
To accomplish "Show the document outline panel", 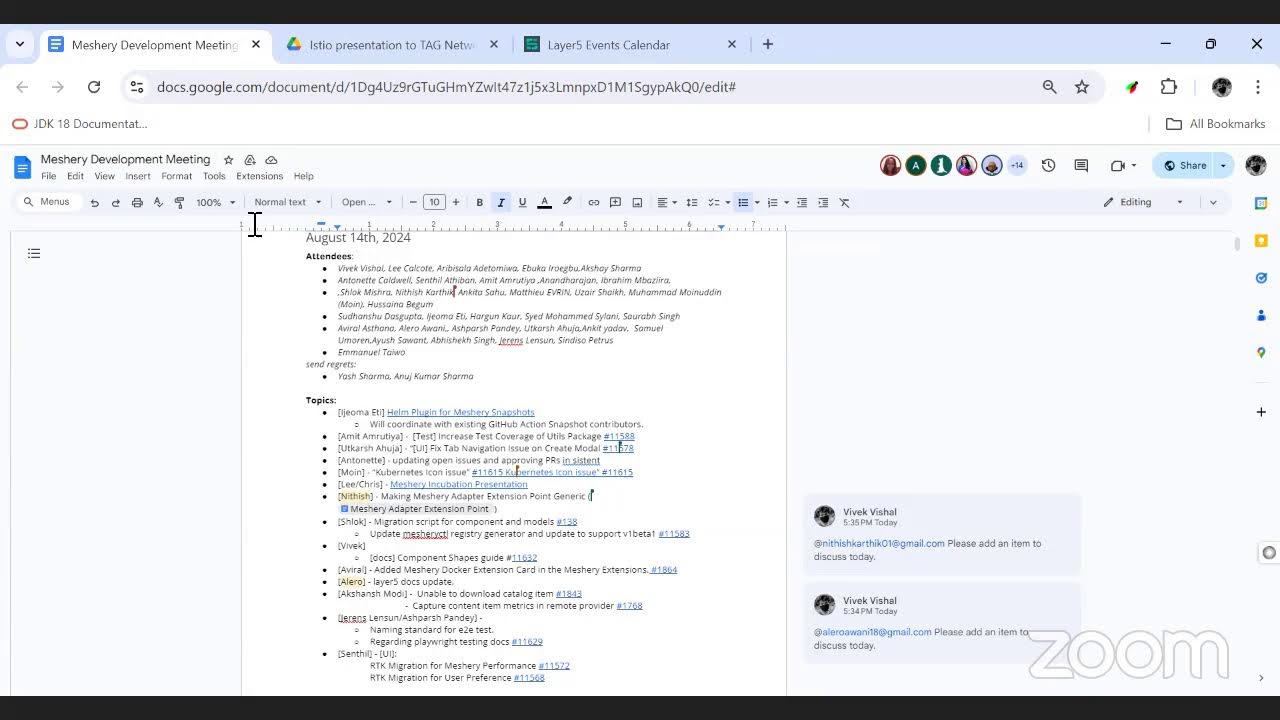I will [x=34, y=253].
